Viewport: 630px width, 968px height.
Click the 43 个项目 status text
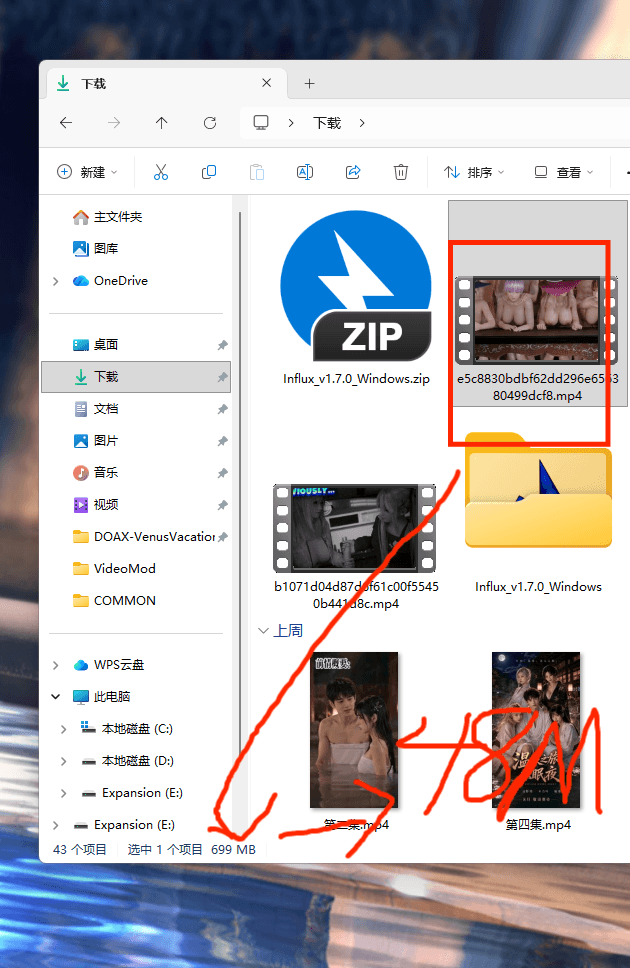point(80,849)
